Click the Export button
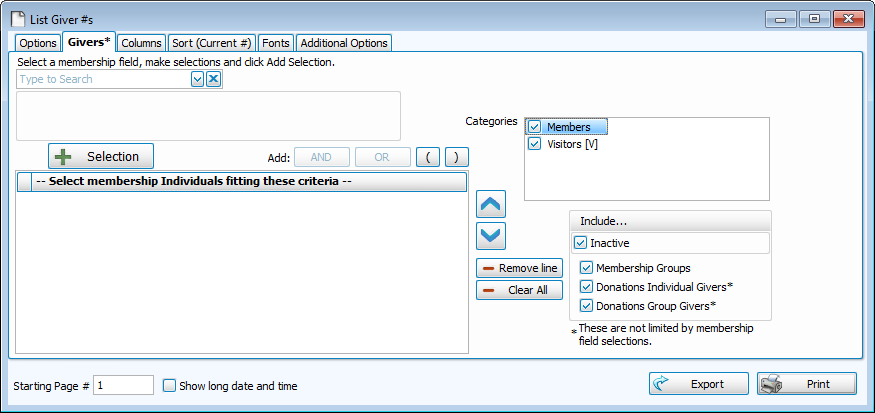This screenshot has height=413, width=875. pyautogui.click(x=698, y=384)
